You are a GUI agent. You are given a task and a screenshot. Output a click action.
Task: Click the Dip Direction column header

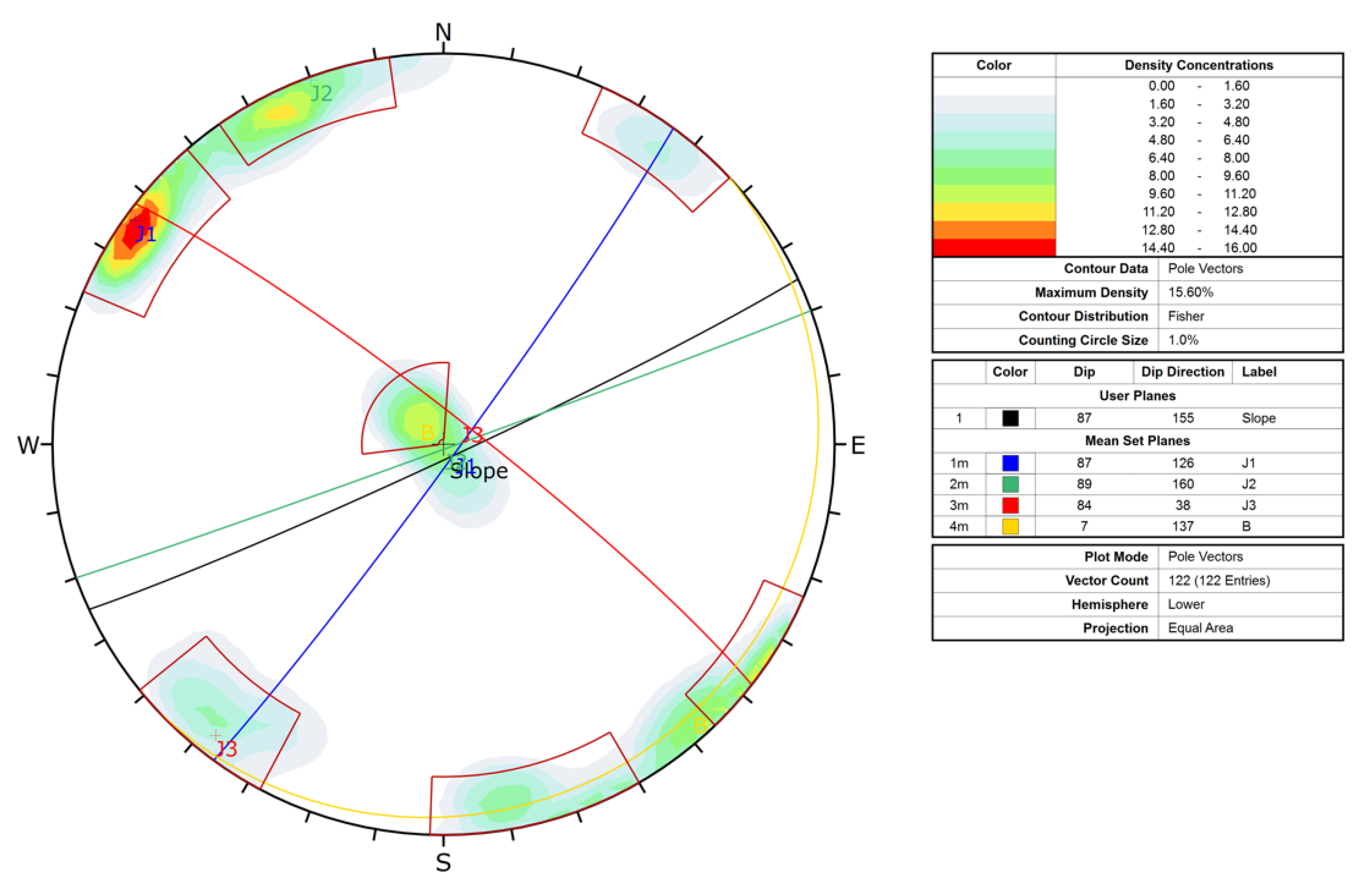[1182, 372]
